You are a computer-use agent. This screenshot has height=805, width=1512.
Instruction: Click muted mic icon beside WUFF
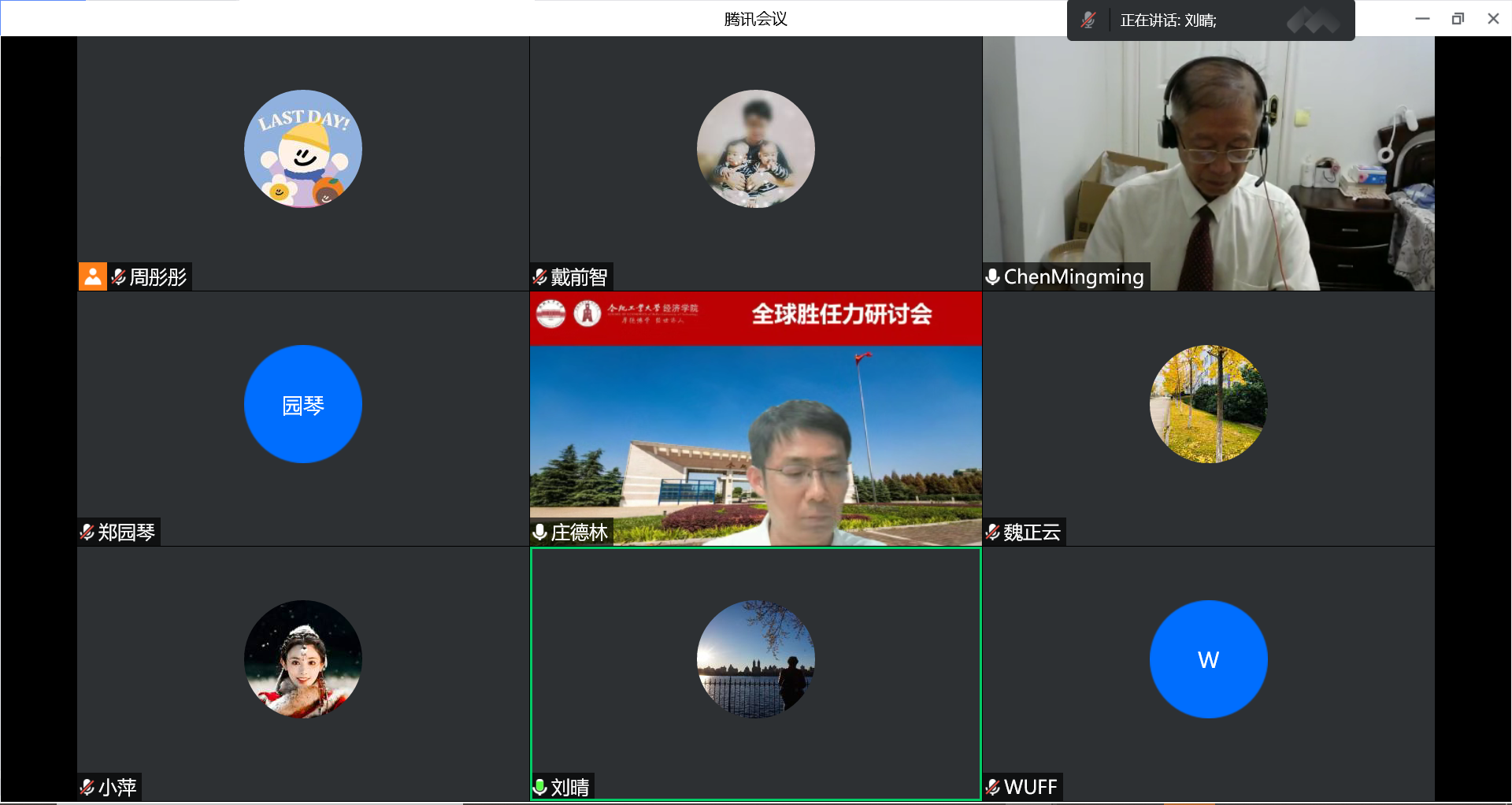pyautogui.click(x=993, y=788)
